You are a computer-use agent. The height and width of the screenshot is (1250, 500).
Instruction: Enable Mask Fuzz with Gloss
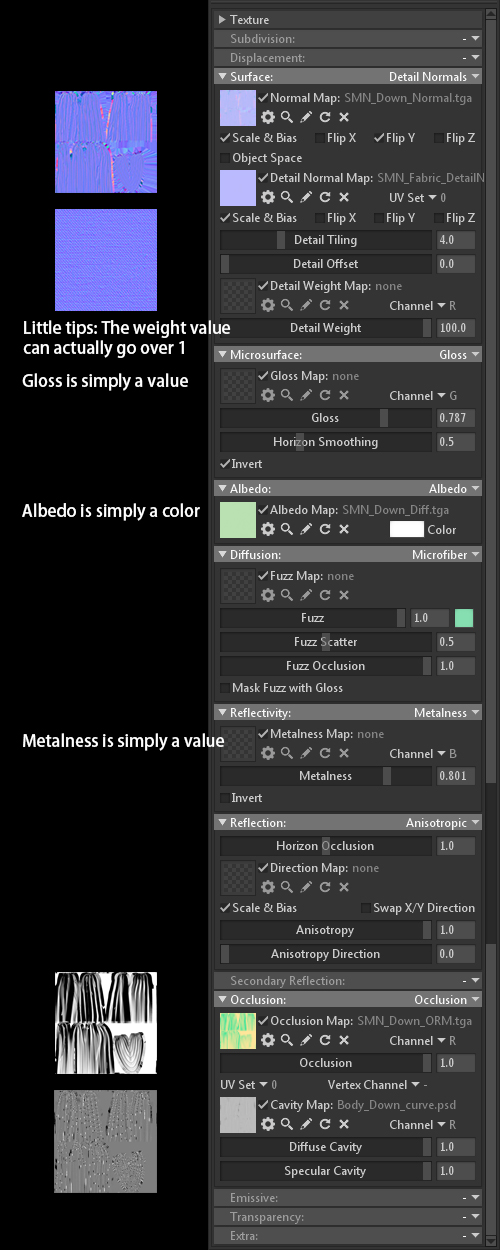coord(281,688)
